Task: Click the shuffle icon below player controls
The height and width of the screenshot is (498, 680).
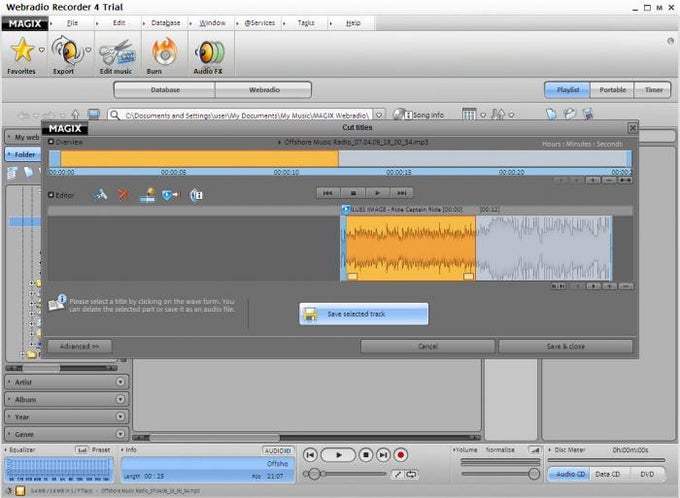Action: point(397,474)
